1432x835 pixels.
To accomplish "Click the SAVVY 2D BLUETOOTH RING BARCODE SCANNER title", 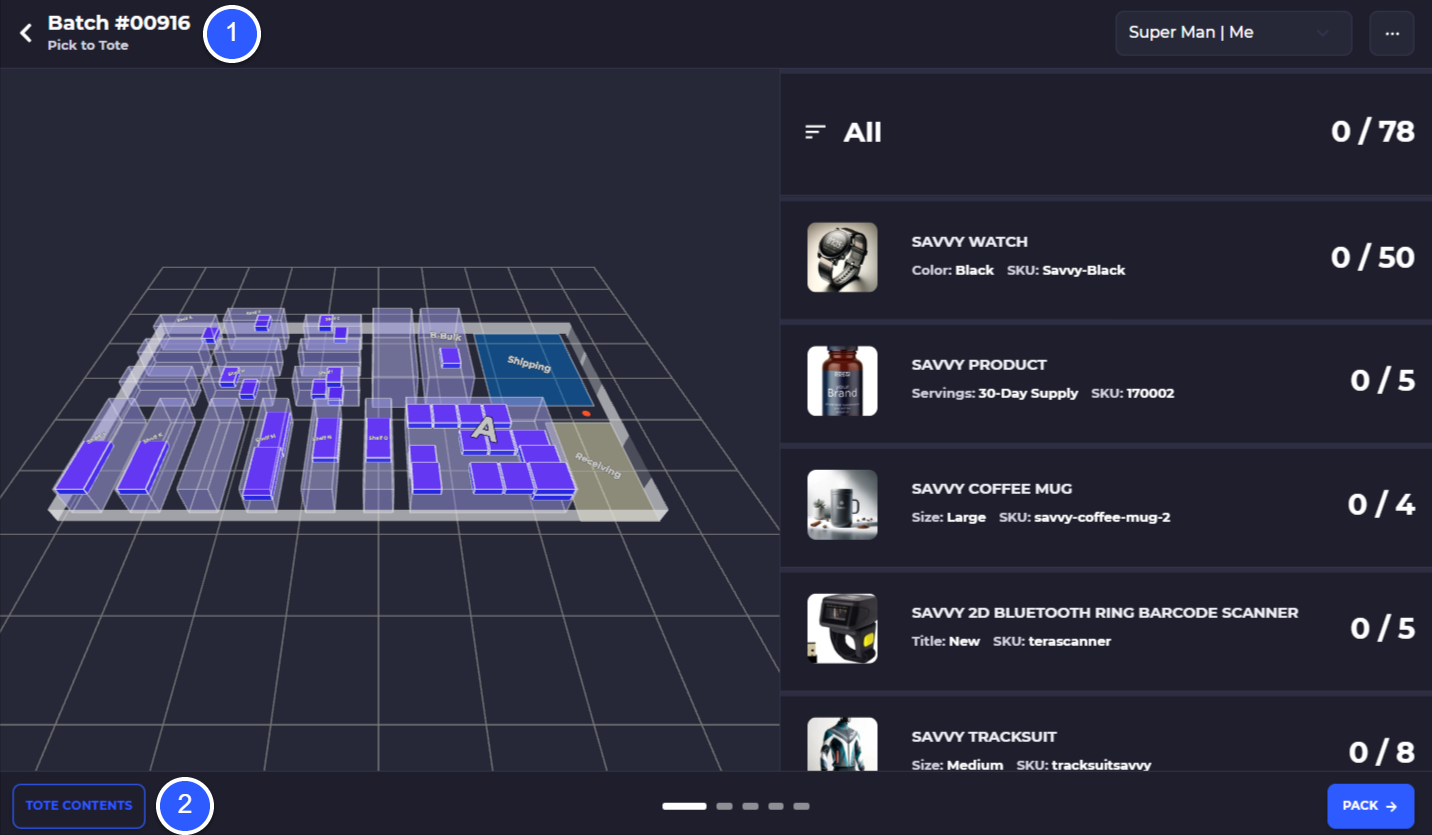I will pos(1105,613).
